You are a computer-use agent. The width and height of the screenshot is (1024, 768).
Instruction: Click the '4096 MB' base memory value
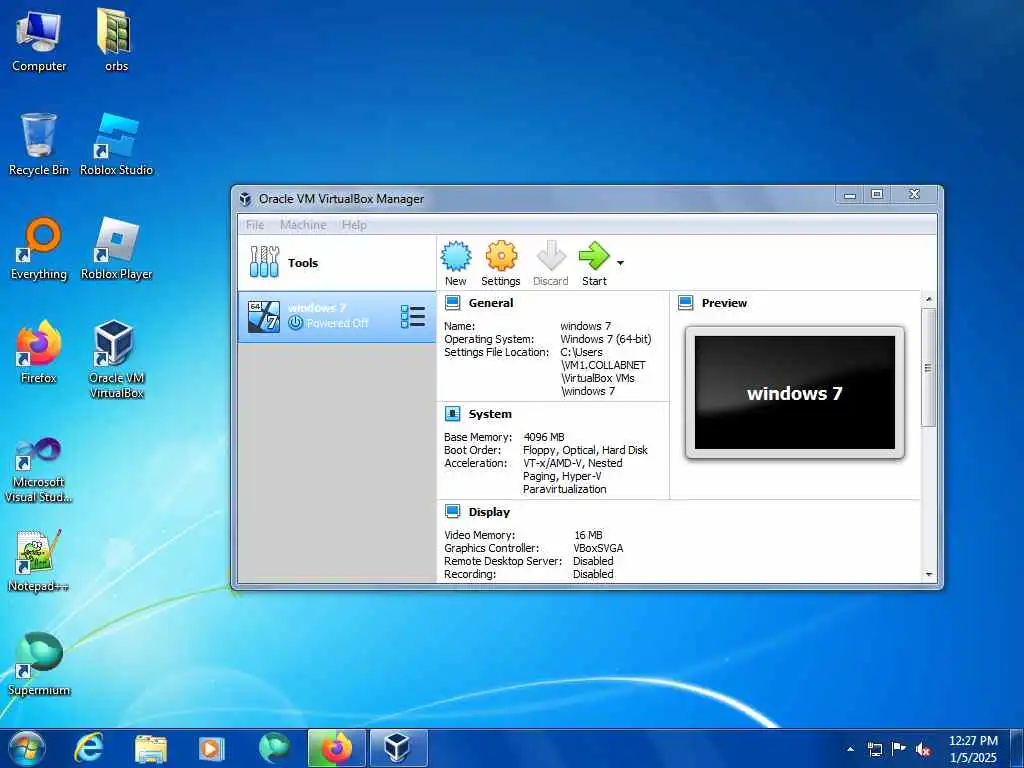pyautogui.click(x=544, y=437)
